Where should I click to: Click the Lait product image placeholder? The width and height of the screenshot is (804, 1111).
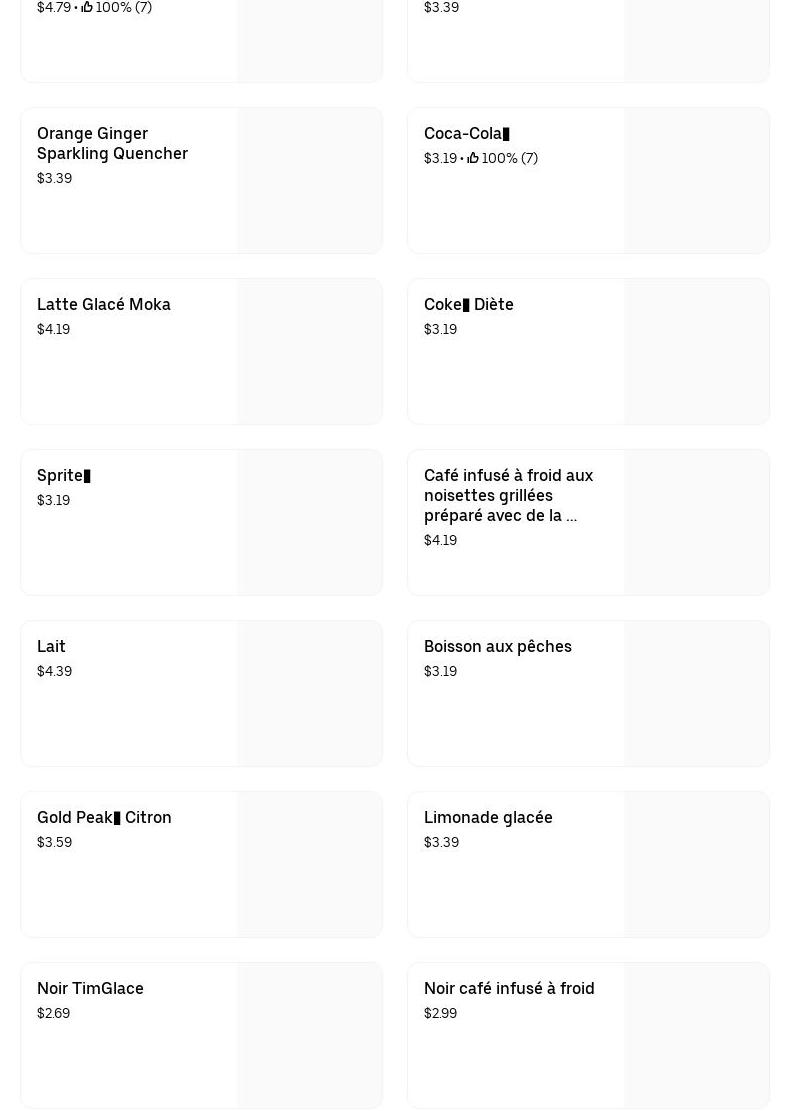pyautogui.click(x=309, y=693)
